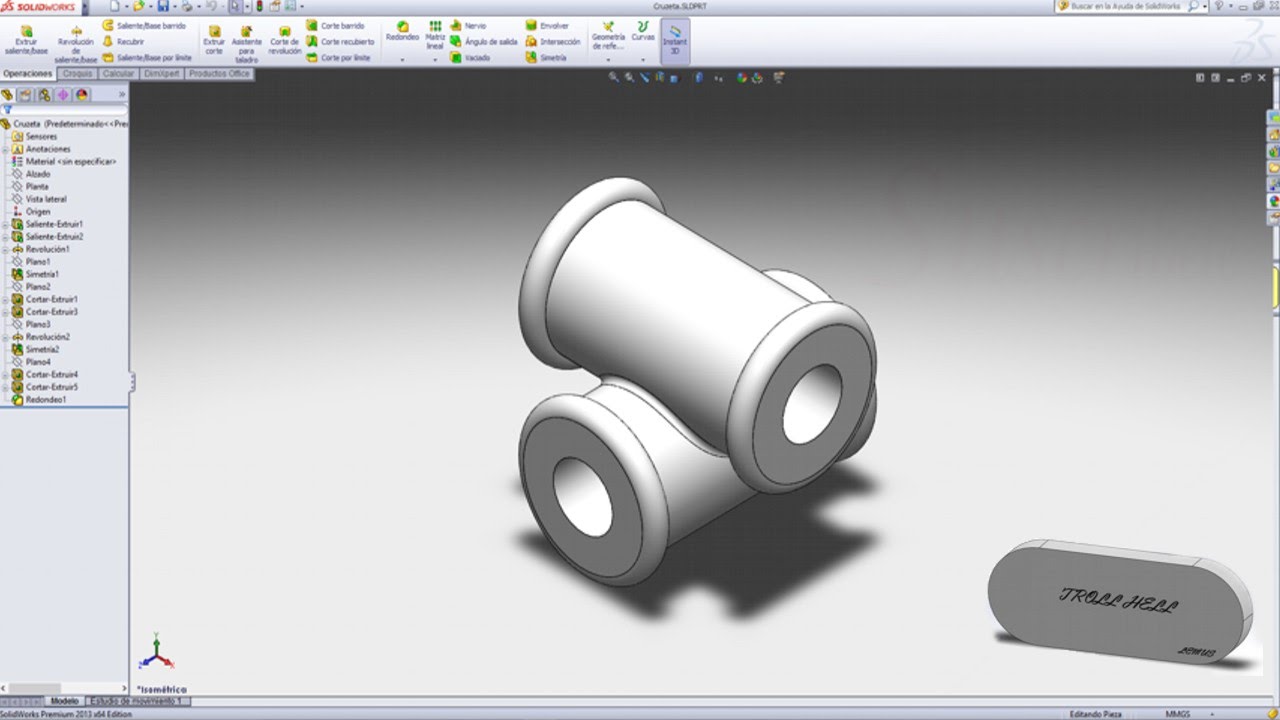Expand Cortar-Extruir4 feature node
This screenshot has width=1280, height=720.
5,374
